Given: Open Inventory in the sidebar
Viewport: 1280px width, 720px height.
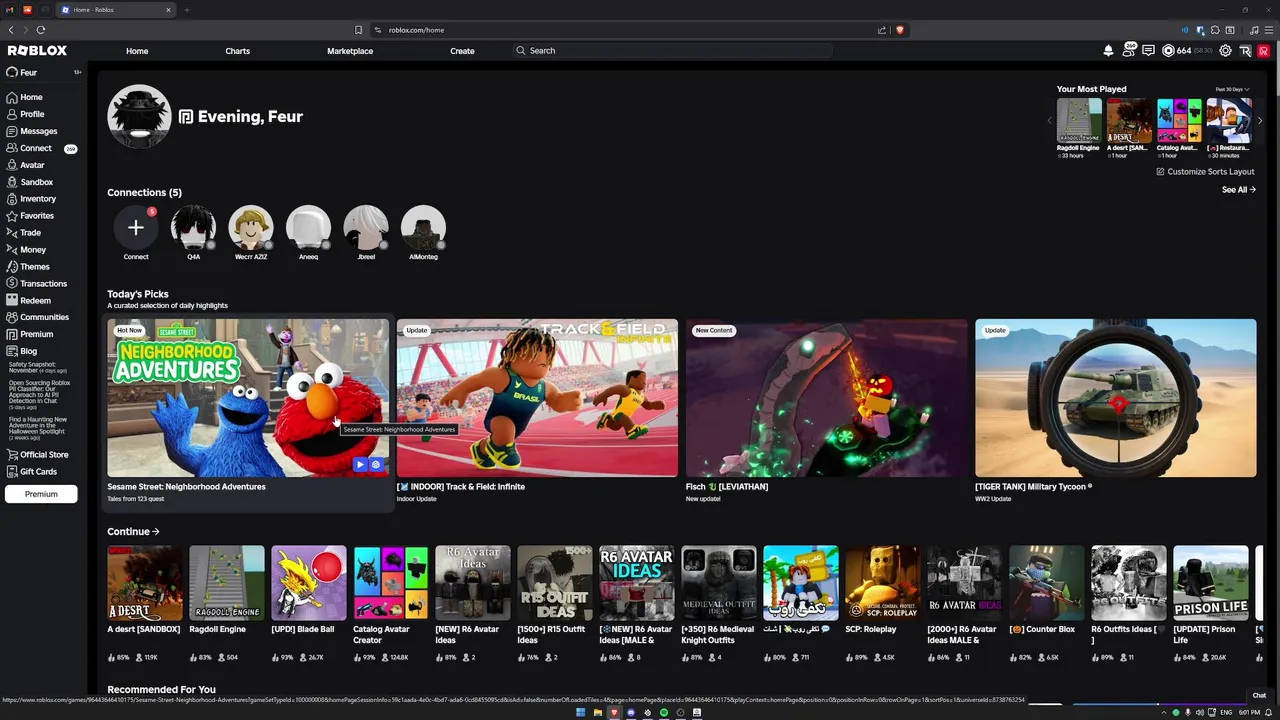Looking at the screenshot, I should (x=31, y=199).
